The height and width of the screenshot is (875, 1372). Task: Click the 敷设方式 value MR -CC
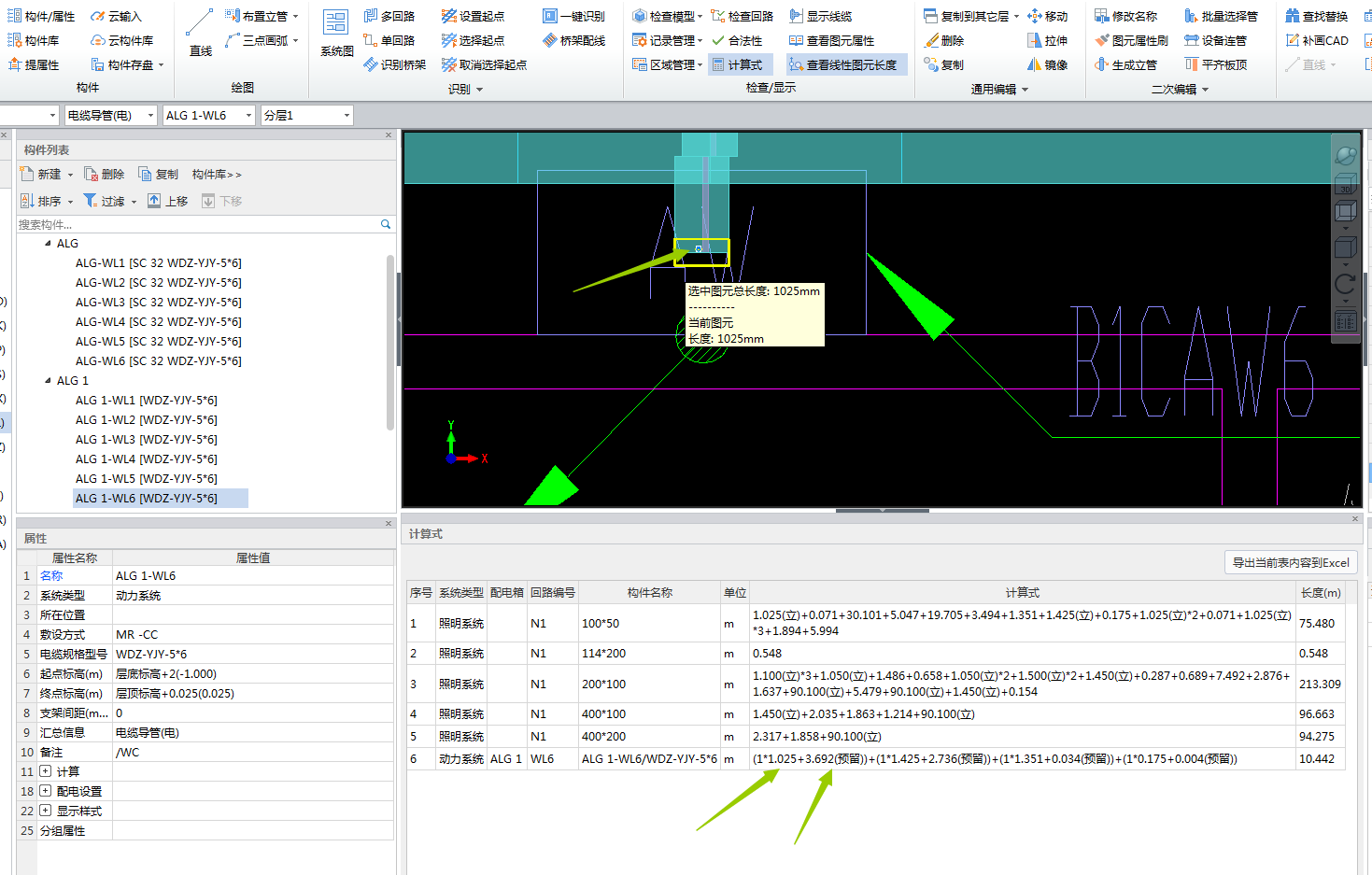click(253, 634)
